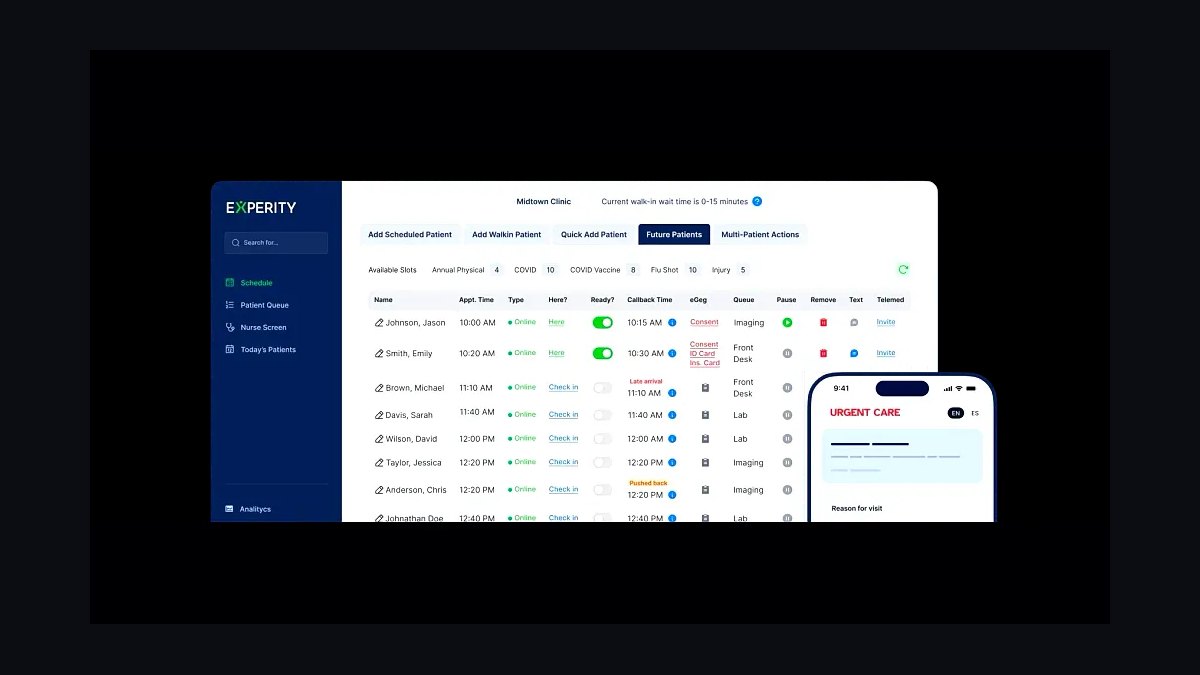Viewport: 1200px width, 675px height.
Task: Select the Quick Add Patient tab
Action: [x=594, y=235]
